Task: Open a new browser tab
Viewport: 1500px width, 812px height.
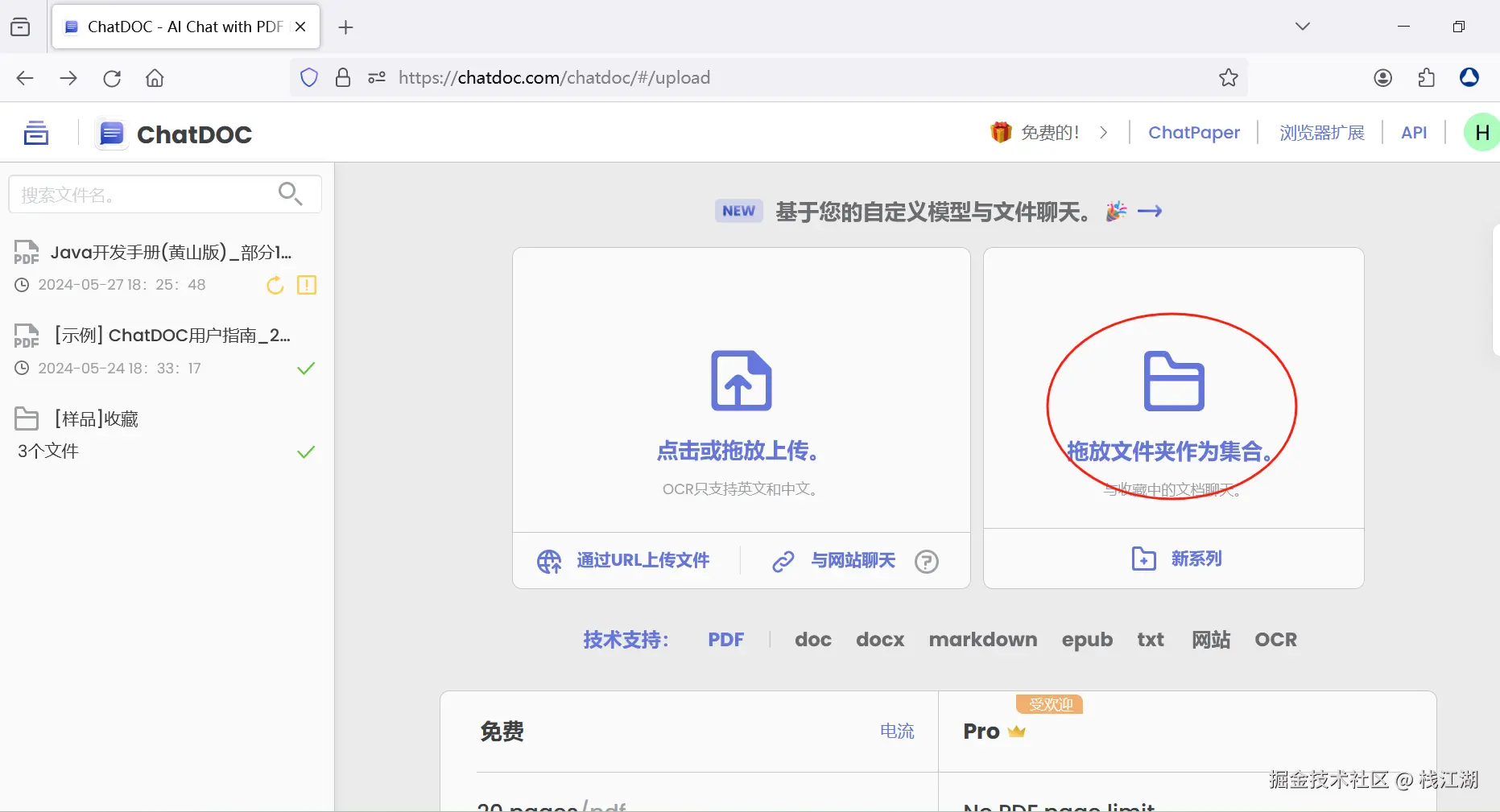Action: coord(345,27)
